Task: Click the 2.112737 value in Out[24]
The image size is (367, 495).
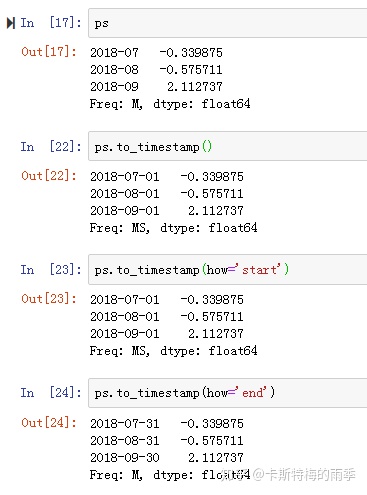Action: 216,458
